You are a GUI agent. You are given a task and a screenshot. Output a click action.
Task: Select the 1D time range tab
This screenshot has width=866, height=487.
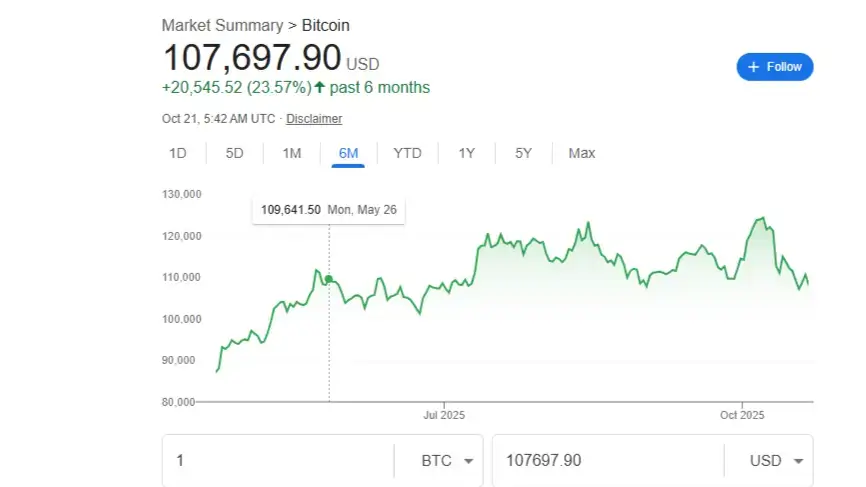[178, 153]
